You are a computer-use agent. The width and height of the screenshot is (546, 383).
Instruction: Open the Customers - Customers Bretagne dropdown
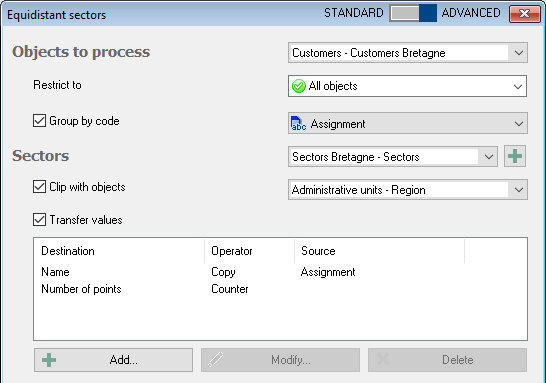408,53
